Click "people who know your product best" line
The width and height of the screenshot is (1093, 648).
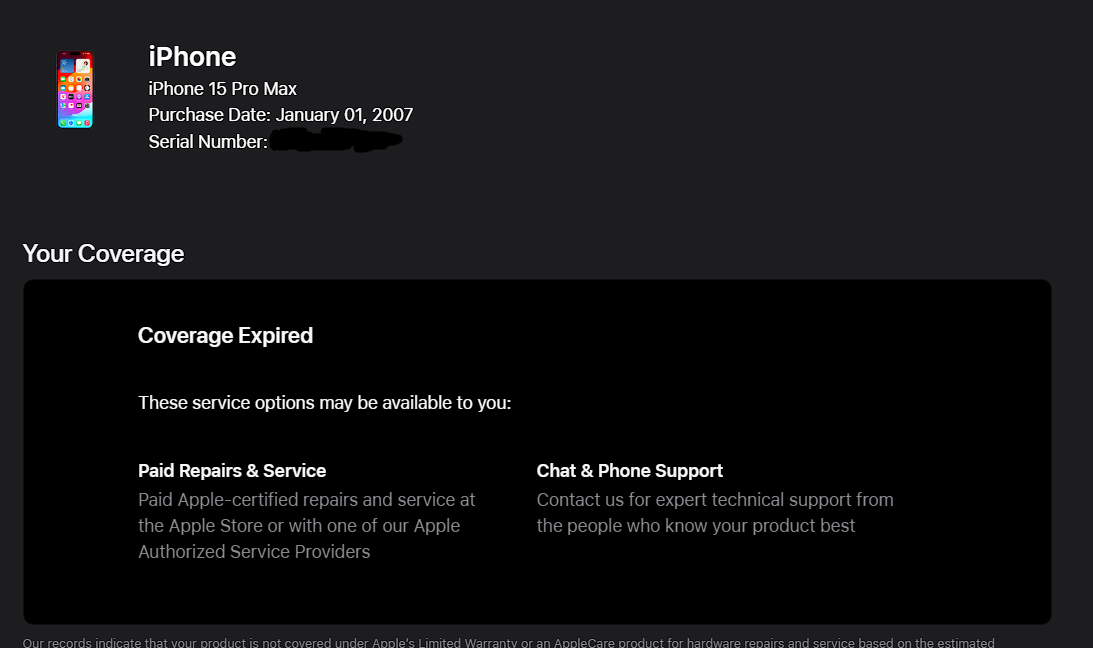tap(695, 526)
